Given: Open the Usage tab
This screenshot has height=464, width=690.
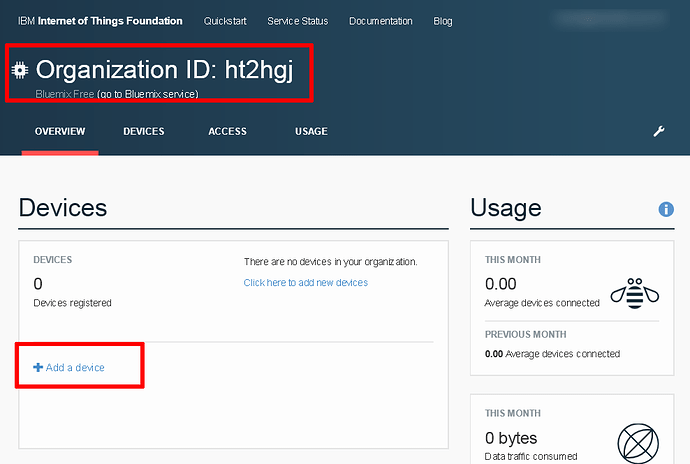Looking at the screenshot, I should coord(311,131).
